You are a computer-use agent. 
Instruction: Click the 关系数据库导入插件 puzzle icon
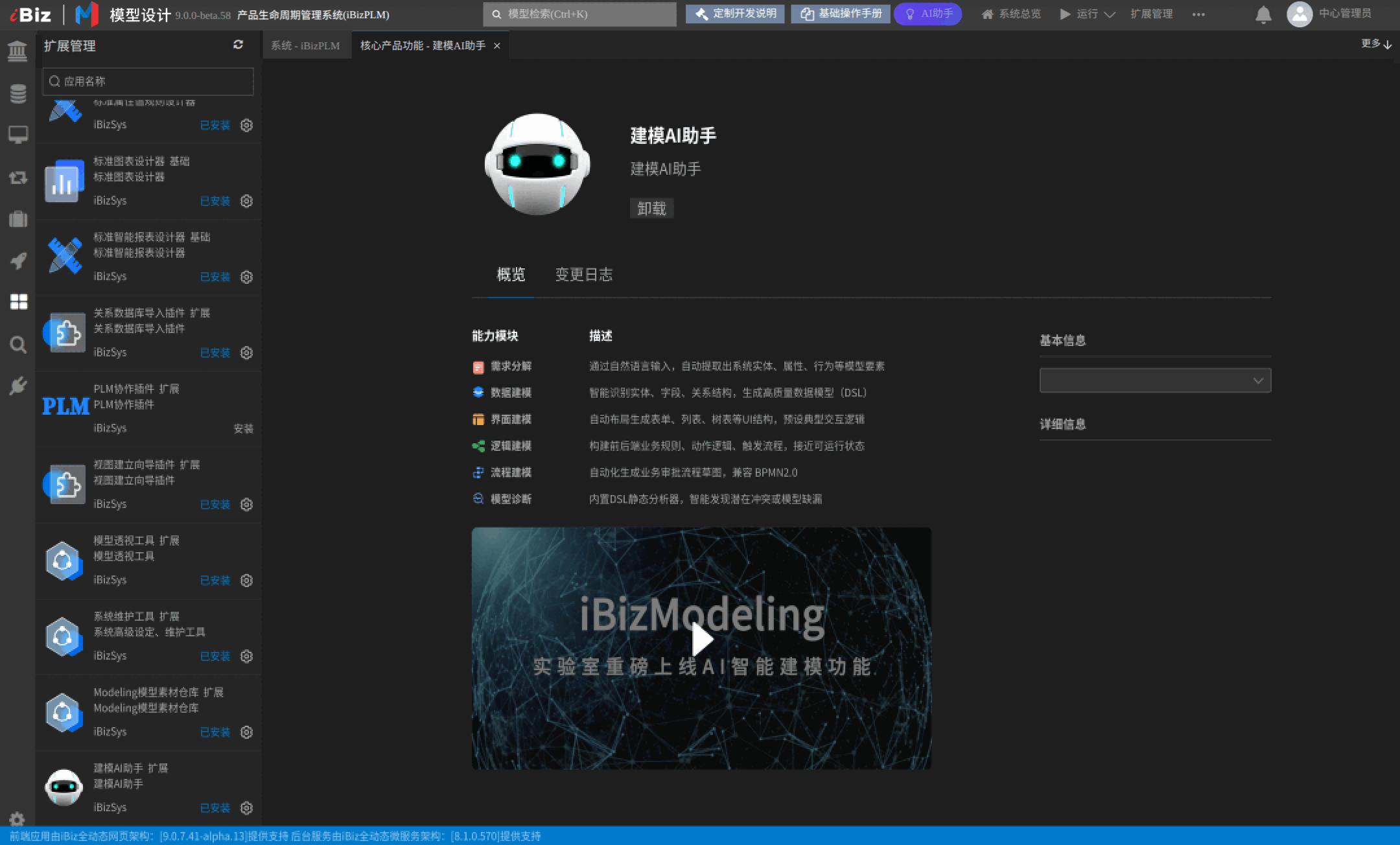click(64, 332)
